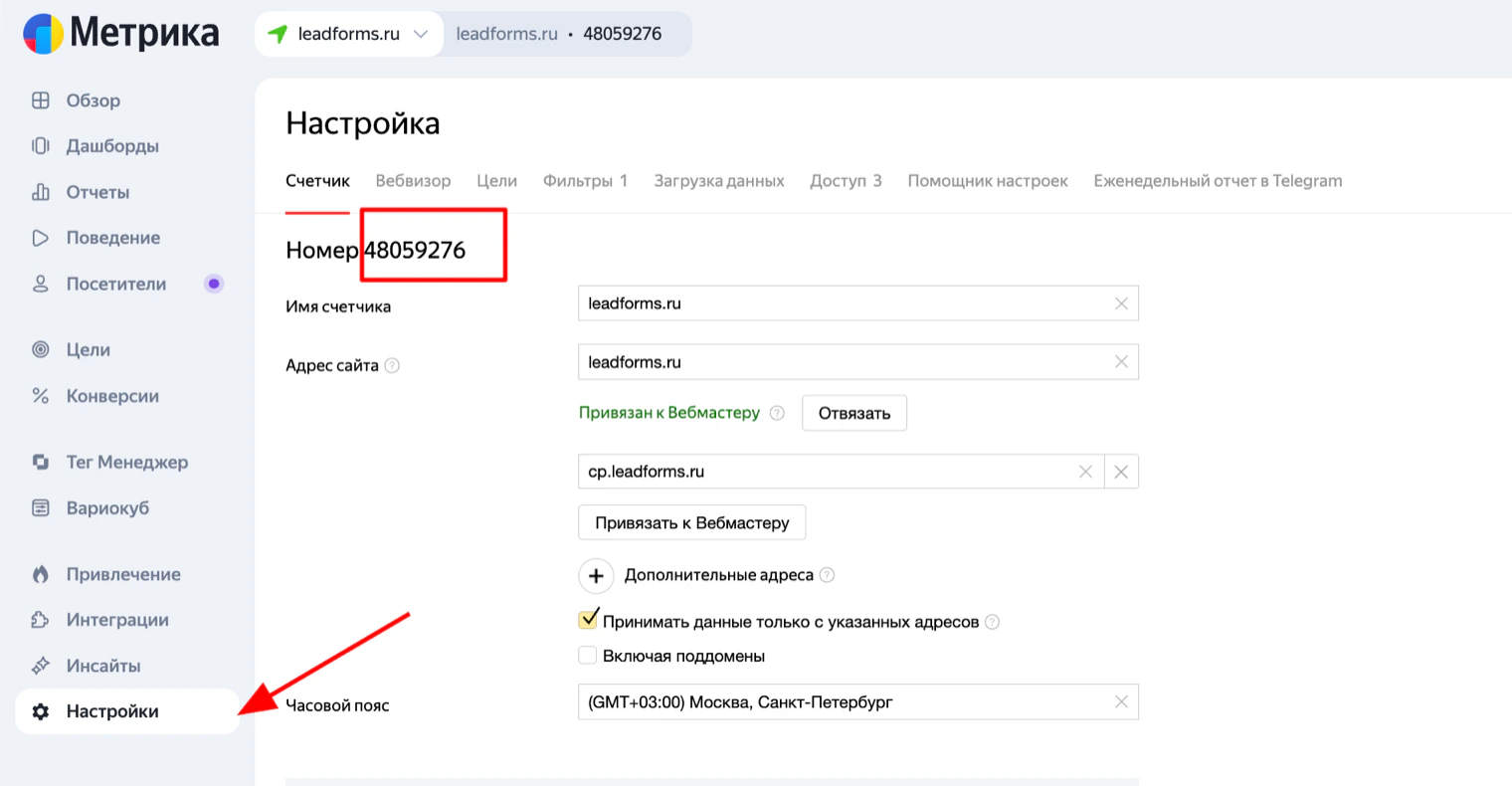Image resolution: width=1512 pixels, height=786 pixels.
Task: Click the Инсайты sparkle icon
Action: 41,666
